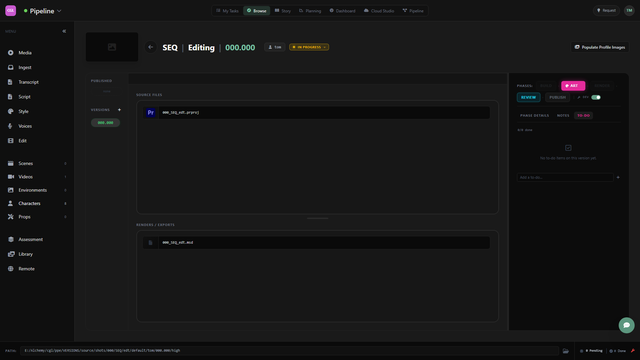Open Voices in the sidebar
640x360 pixels.
coord(25,126)
